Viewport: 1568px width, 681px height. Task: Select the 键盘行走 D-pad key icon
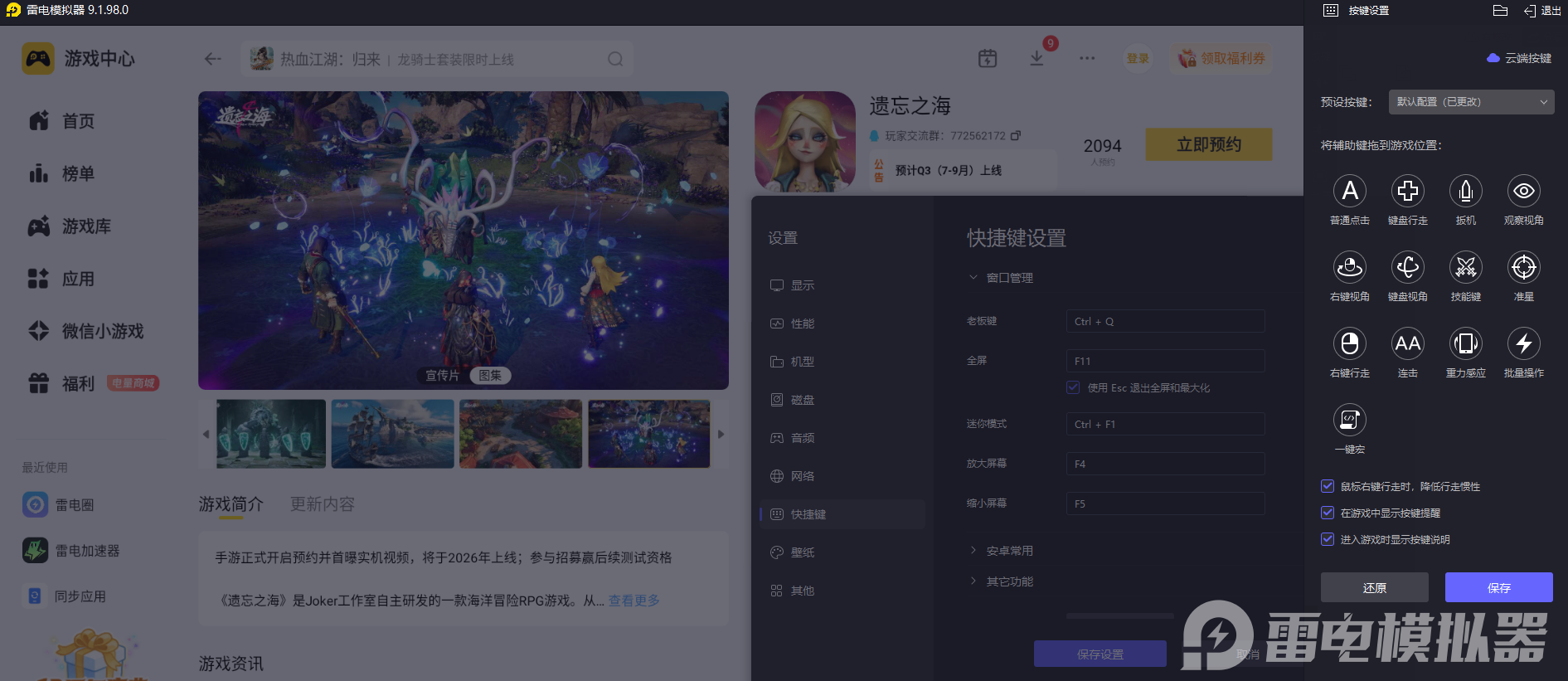(1407, 191)
